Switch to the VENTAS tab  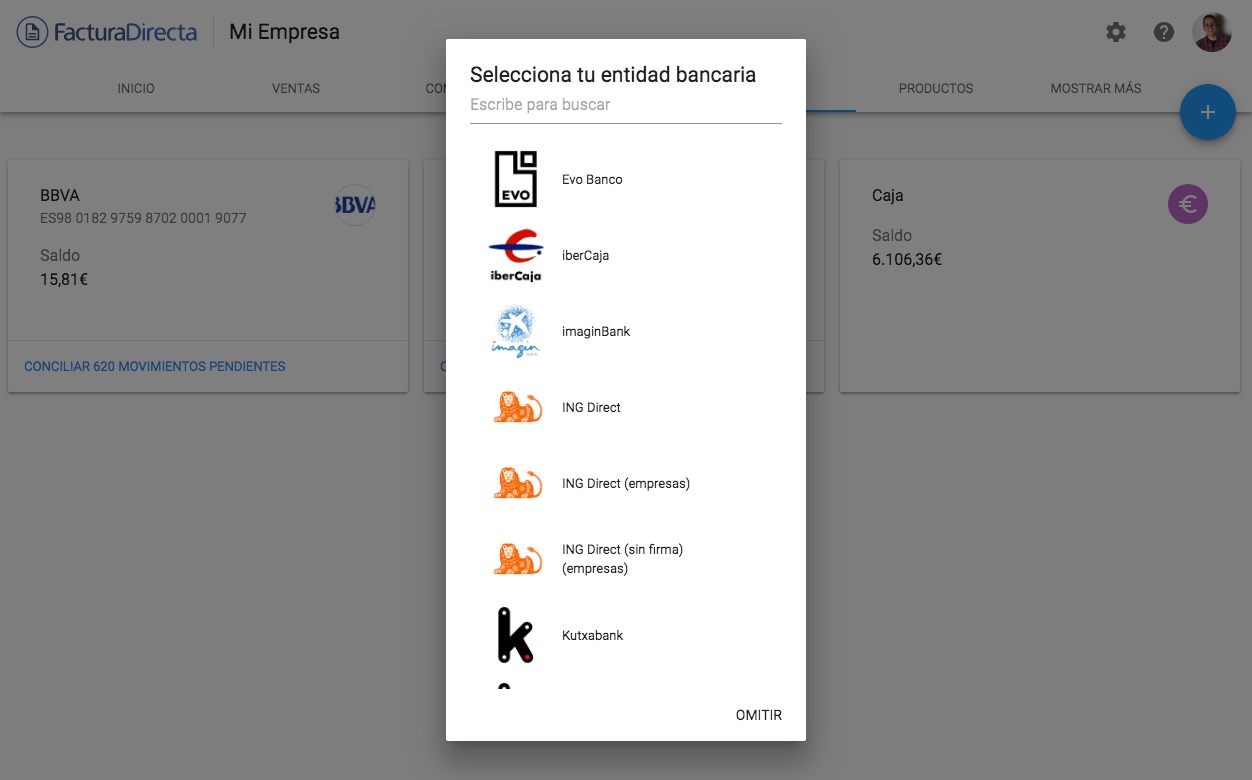(296, 88)
